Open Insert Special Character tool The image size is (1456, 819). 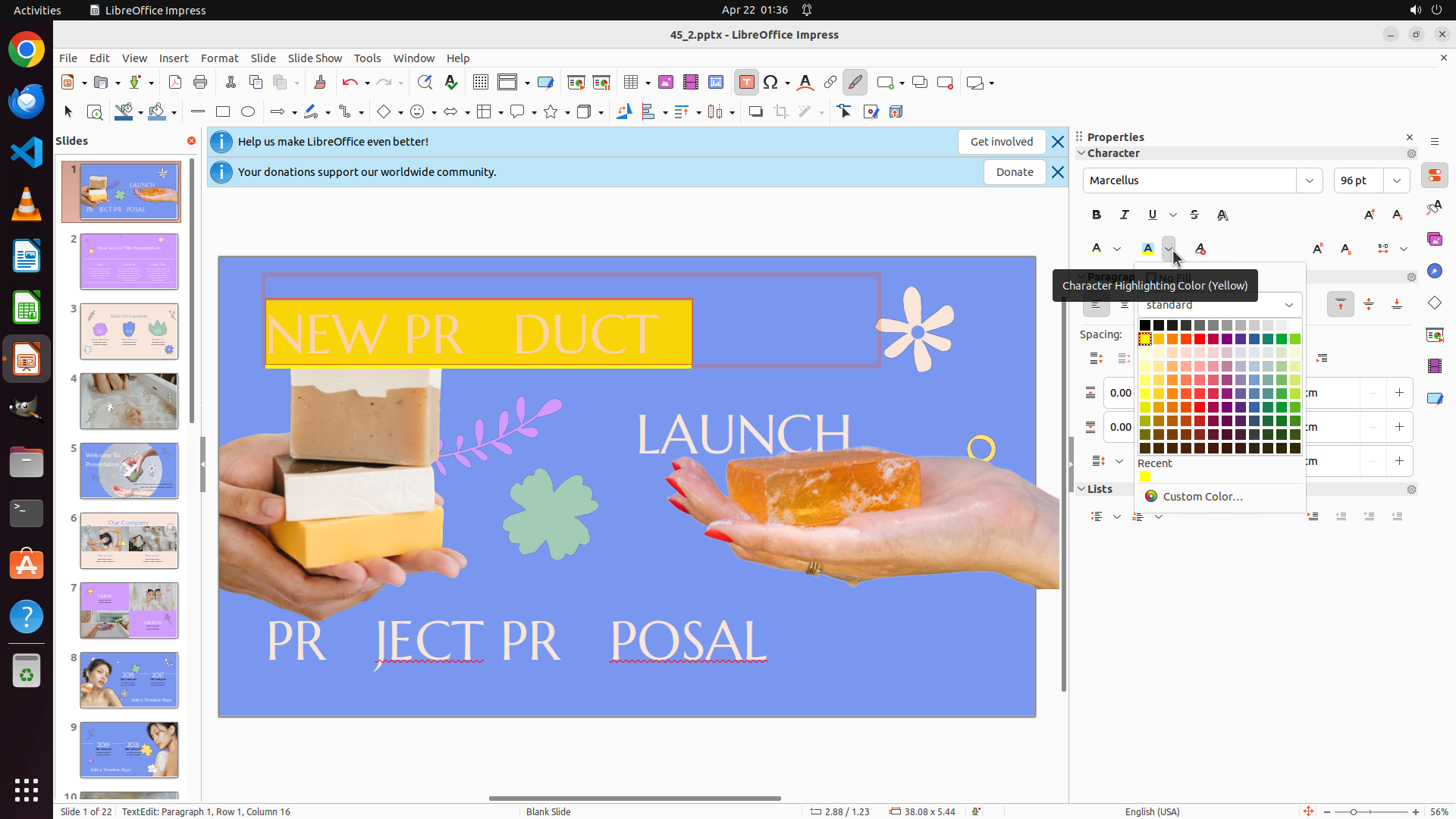pos(771,83)
